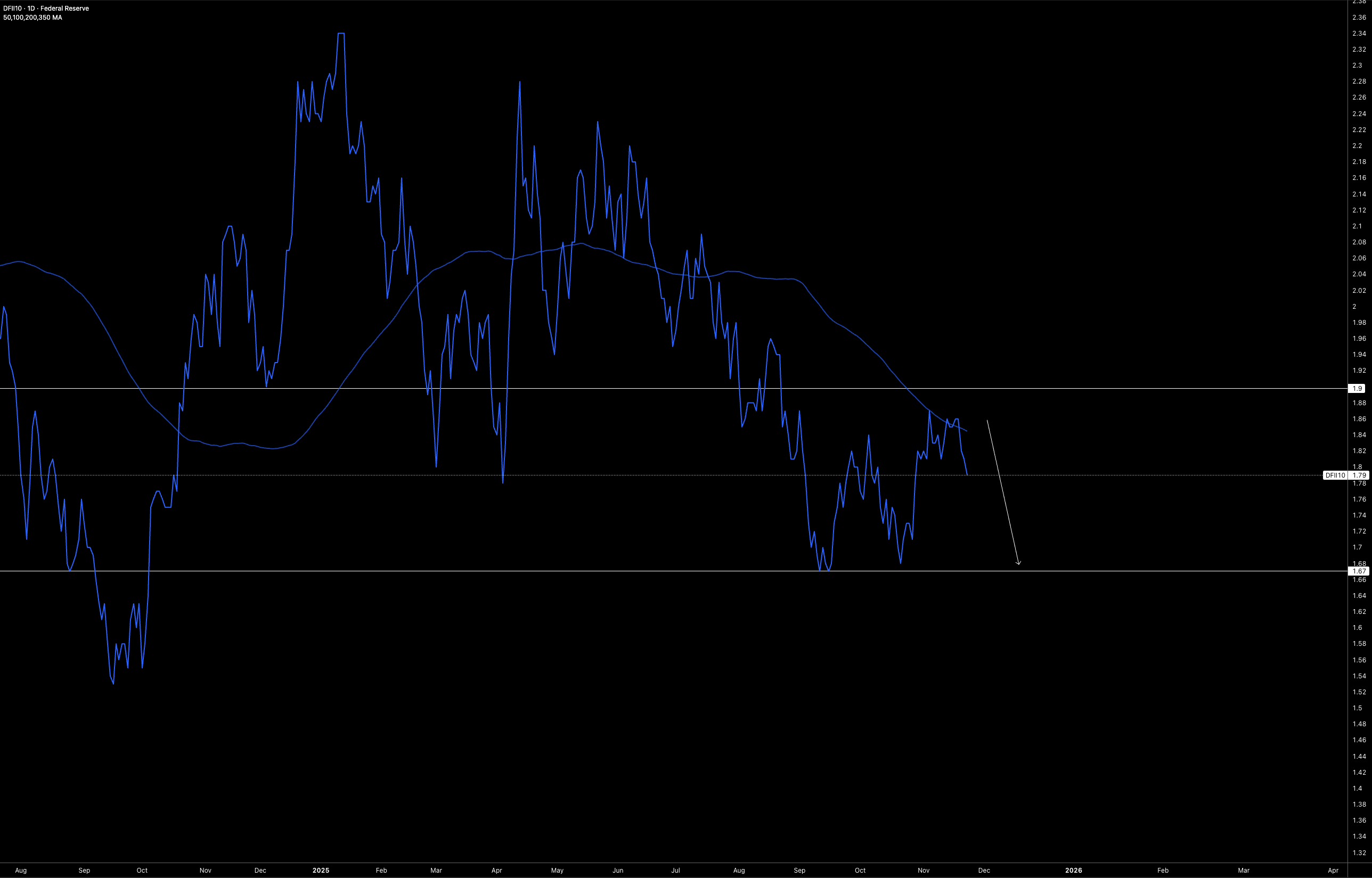Image resolution: width=1372 pixels, height=878 pixels.
Task: Click the 1.8 value on price scale
Action: click(x=1357, y=466)
